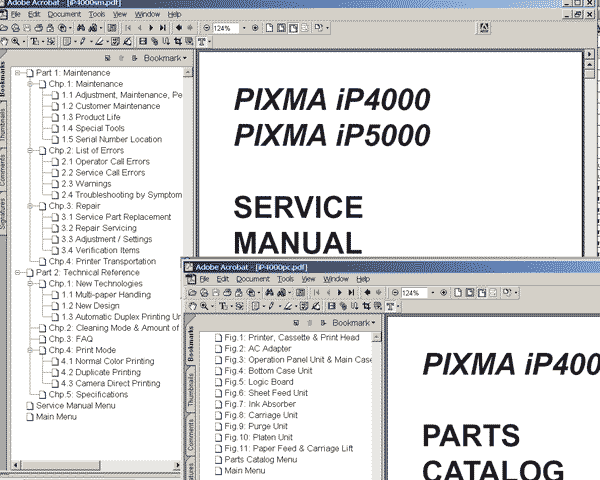
Task: Click horizontal scrollbar thumb in iP4000sm bookmarks
Action: [62, 465]
